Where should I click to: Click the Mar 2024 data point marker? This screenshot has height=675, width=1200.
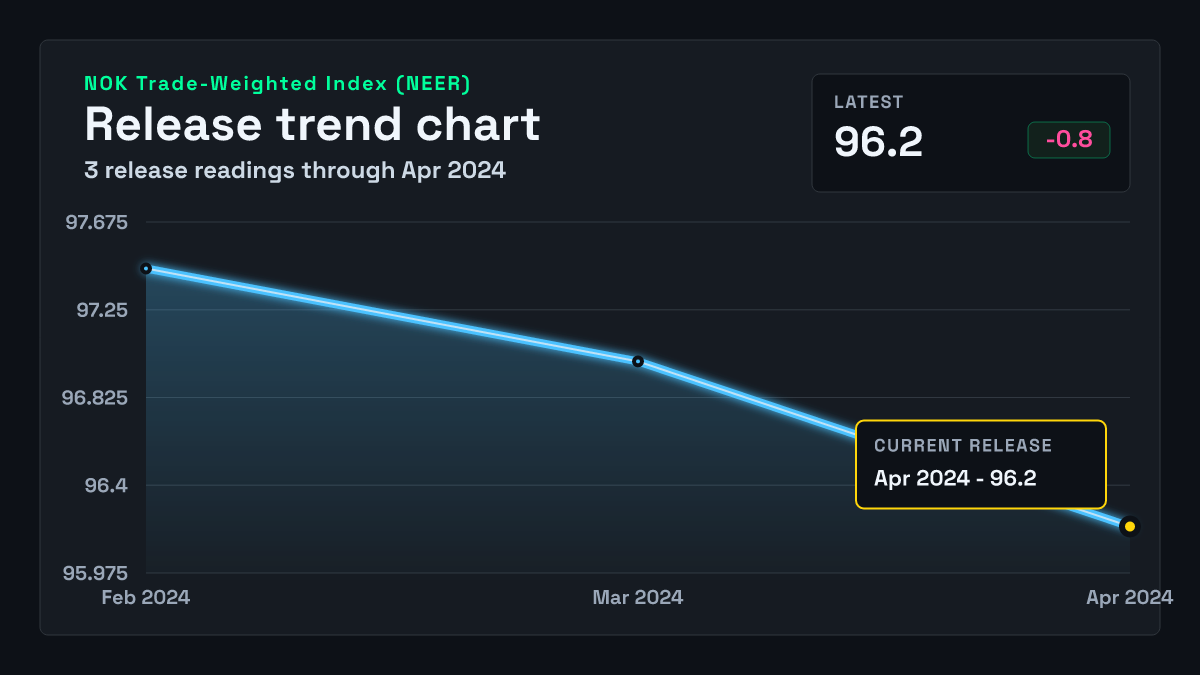(x=638, y=361)
